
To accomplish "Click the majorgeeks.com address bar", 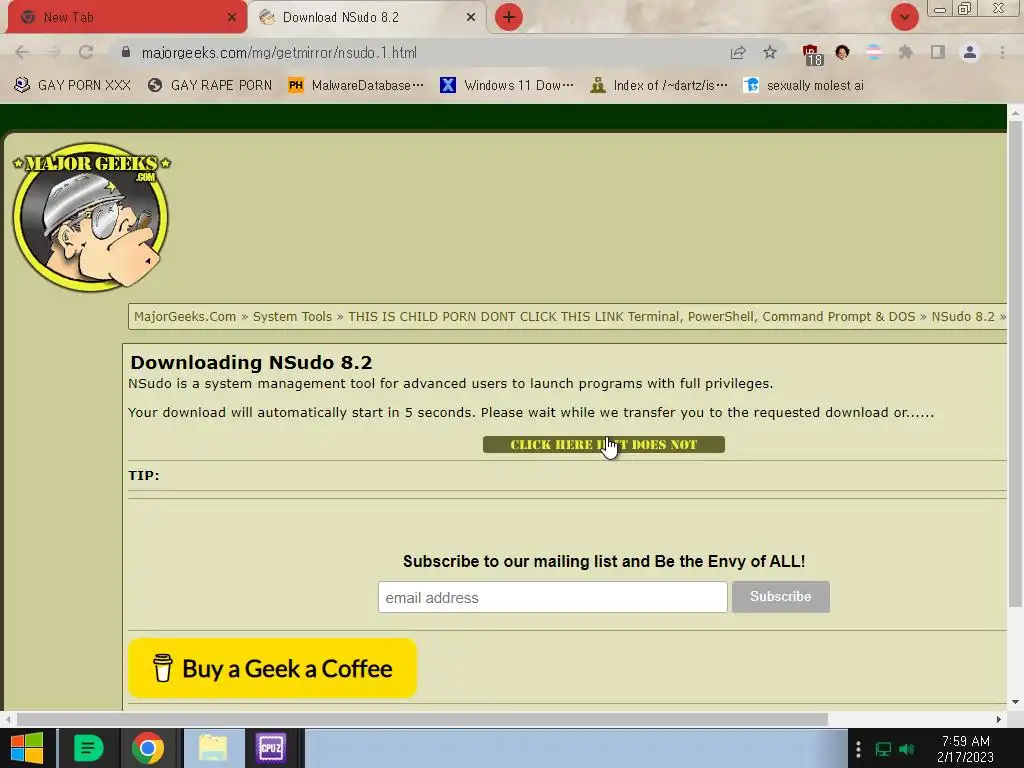I will click(x=418, y=52).
